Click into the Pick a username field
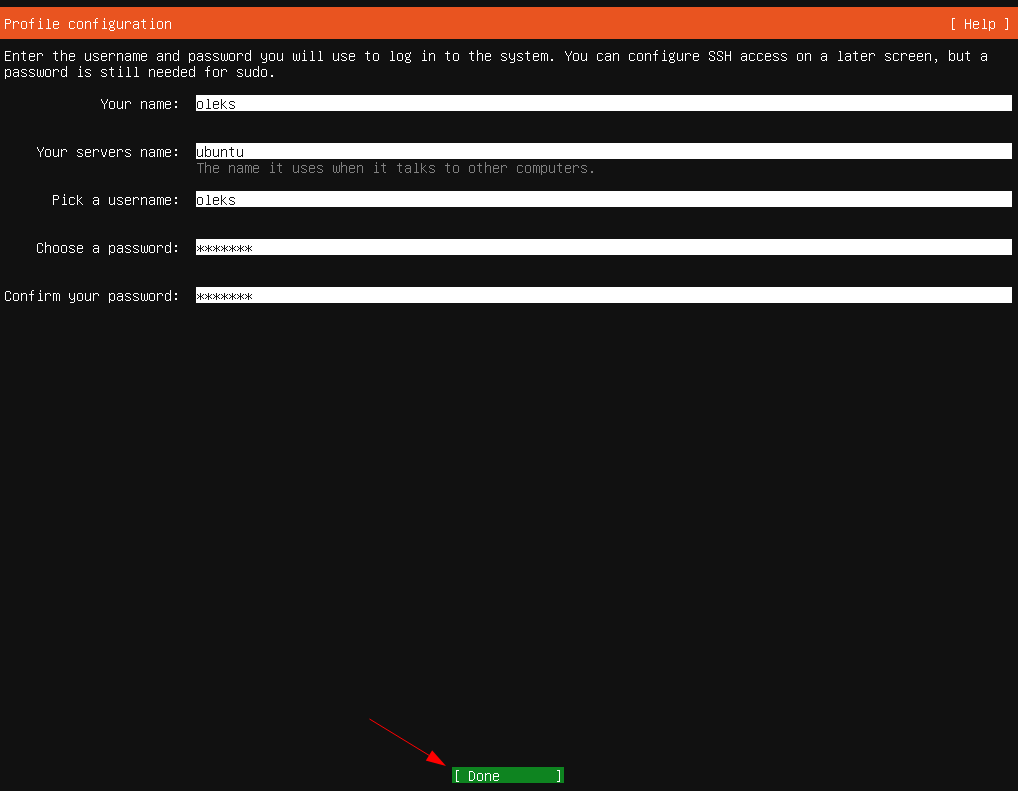 tap(603, 200)
